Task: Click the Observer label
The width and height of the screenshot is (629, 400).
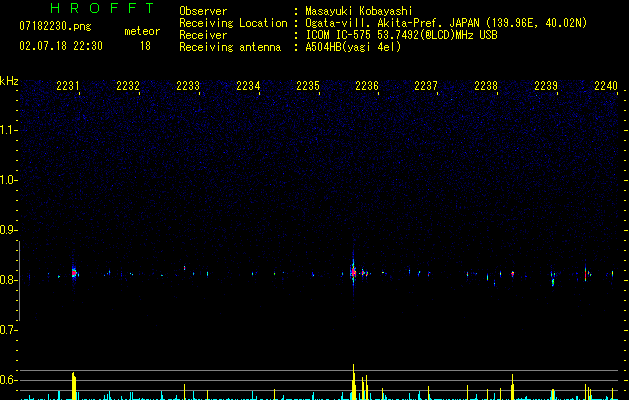Action: 203,11
